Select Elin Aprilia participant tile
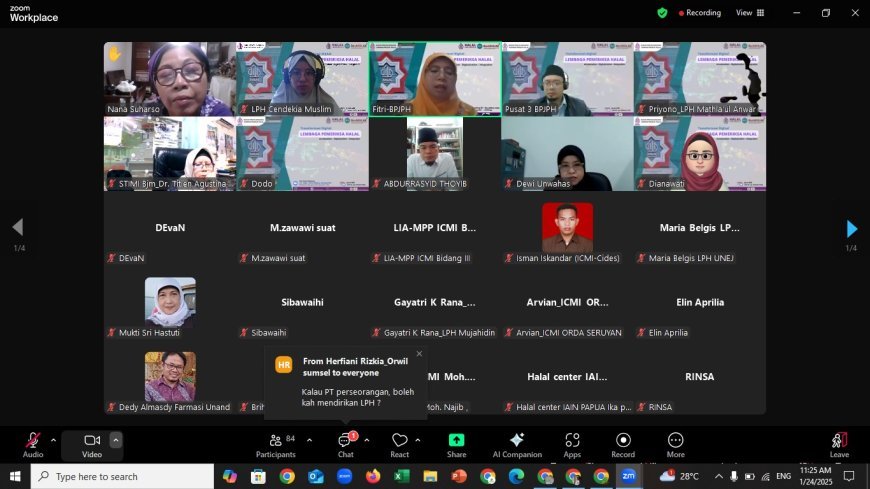Screen dimensions: 870x489 (700, 303)
